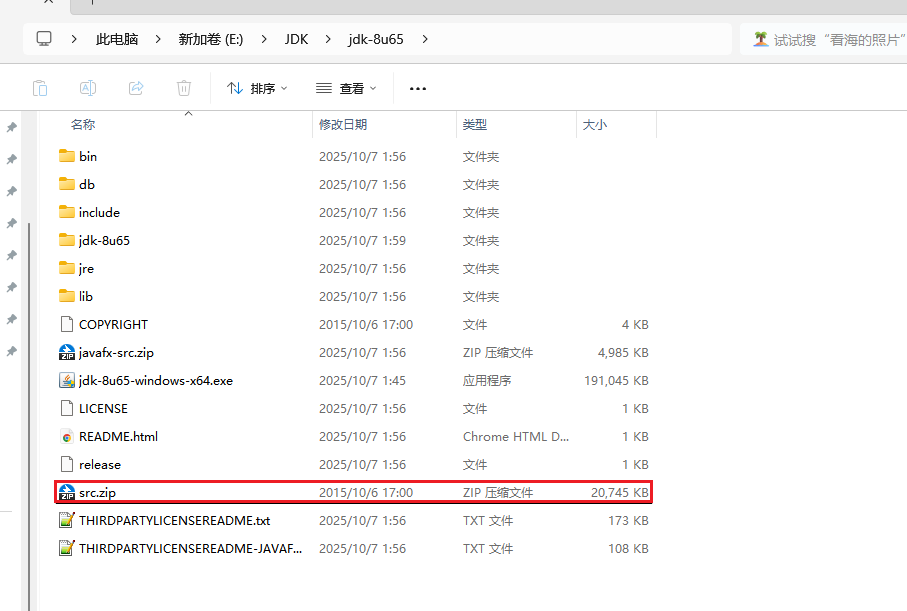
Task: Go to JDK folder in breadcrumb
Action: pos(296,39)
